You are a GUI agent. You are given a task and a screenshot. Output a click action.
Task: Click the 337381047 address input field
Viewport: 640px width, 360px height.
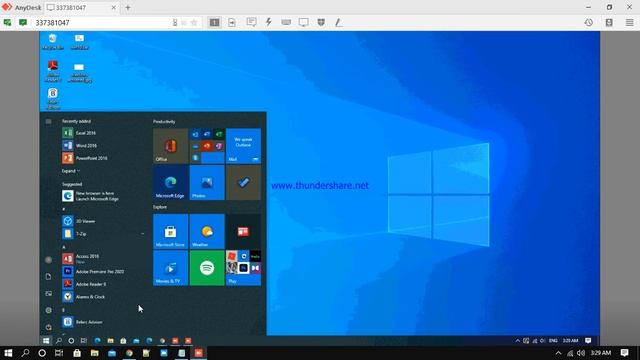[102, 23]
